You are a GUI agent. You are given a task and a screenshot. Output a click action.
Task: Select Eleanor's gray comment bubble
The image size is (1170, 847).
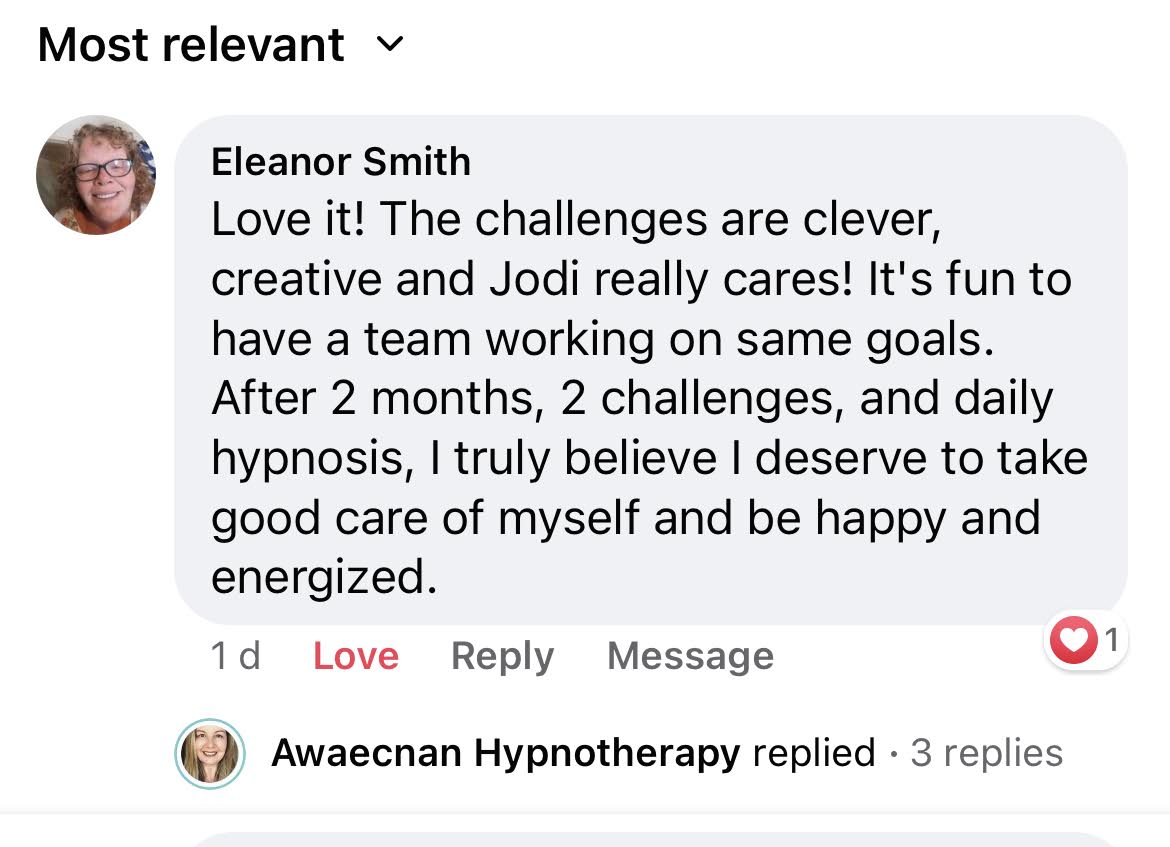click(x=651, y=369)
